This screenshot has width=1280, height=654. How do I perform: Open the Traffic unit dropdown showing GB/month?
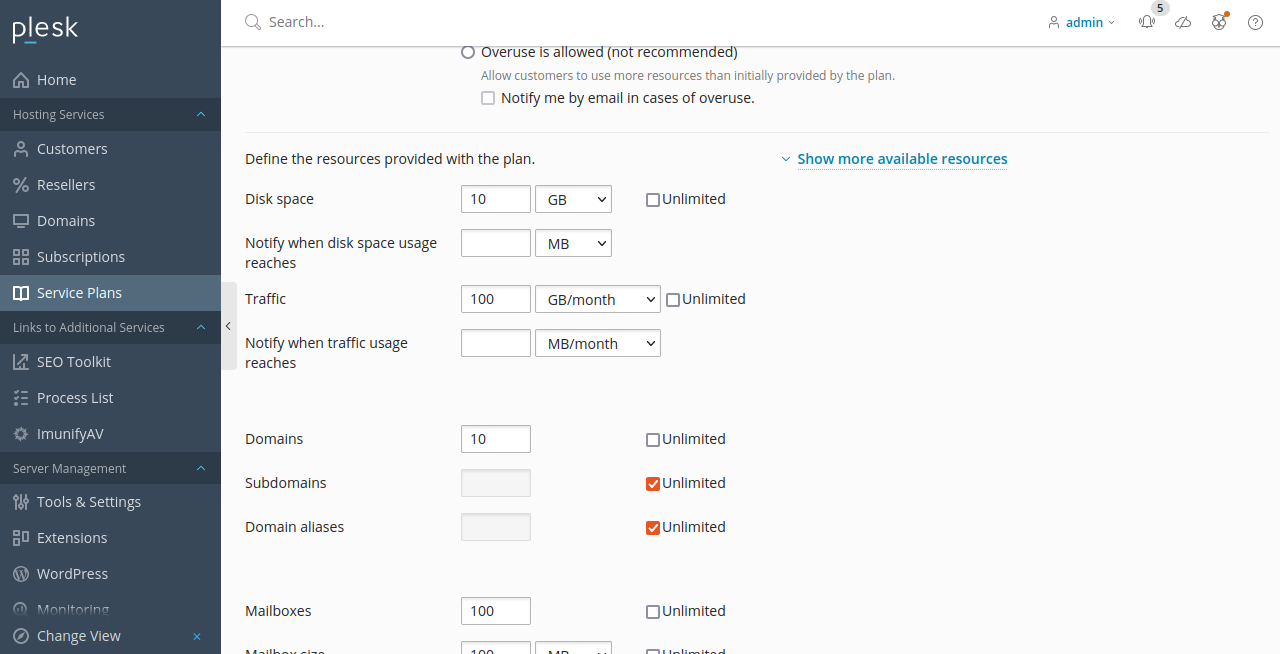[x=597, y=299]
